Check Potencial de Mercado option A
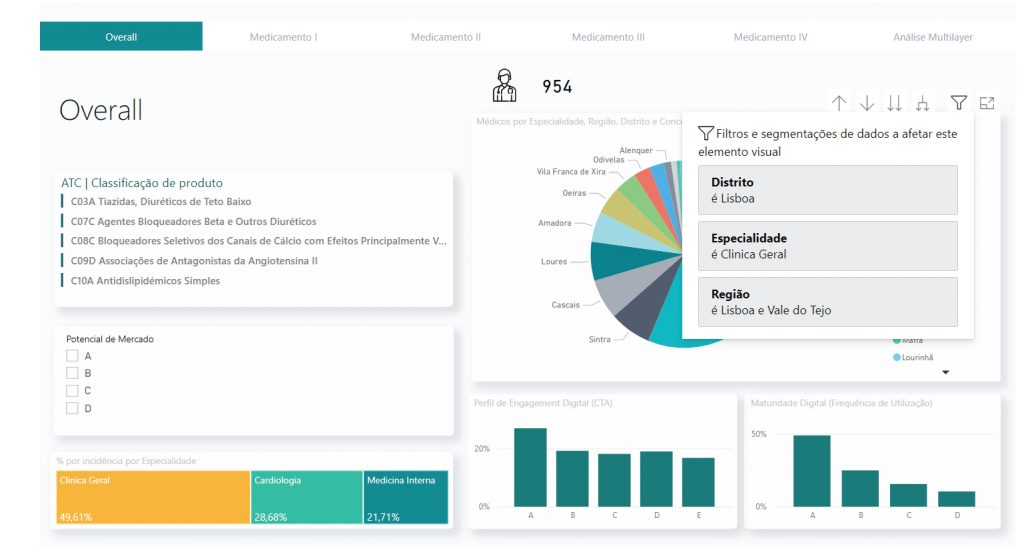Image resolution: width=1024 pixels, height=548 pixels. 72,356
